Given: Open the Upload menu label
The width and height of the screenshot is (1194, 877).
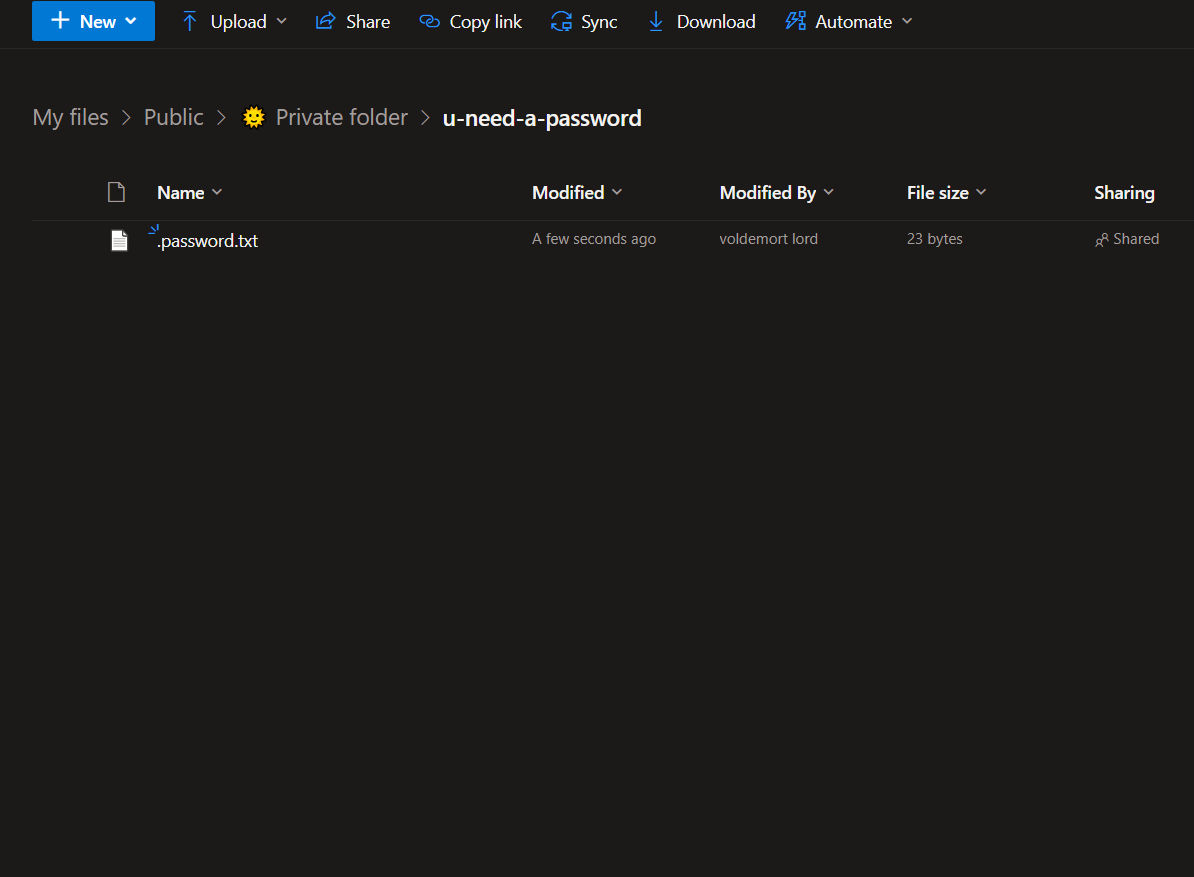Looking at the screenshot, I should pyautogui.click(x=238, y=22).
